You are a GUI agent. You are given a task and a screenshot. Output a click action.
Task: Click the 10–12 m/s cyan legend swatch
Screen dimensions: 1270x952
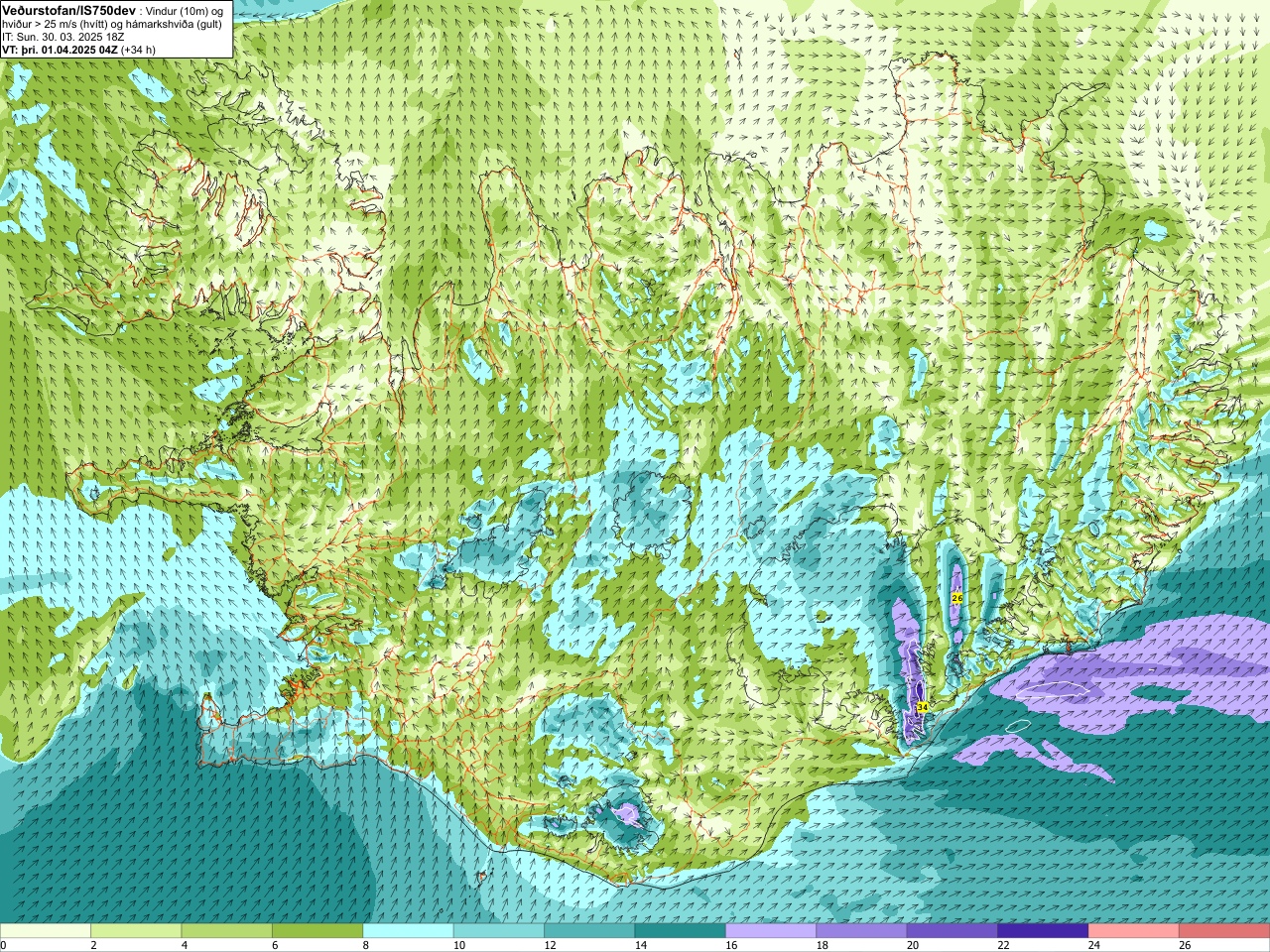[499, 931]
